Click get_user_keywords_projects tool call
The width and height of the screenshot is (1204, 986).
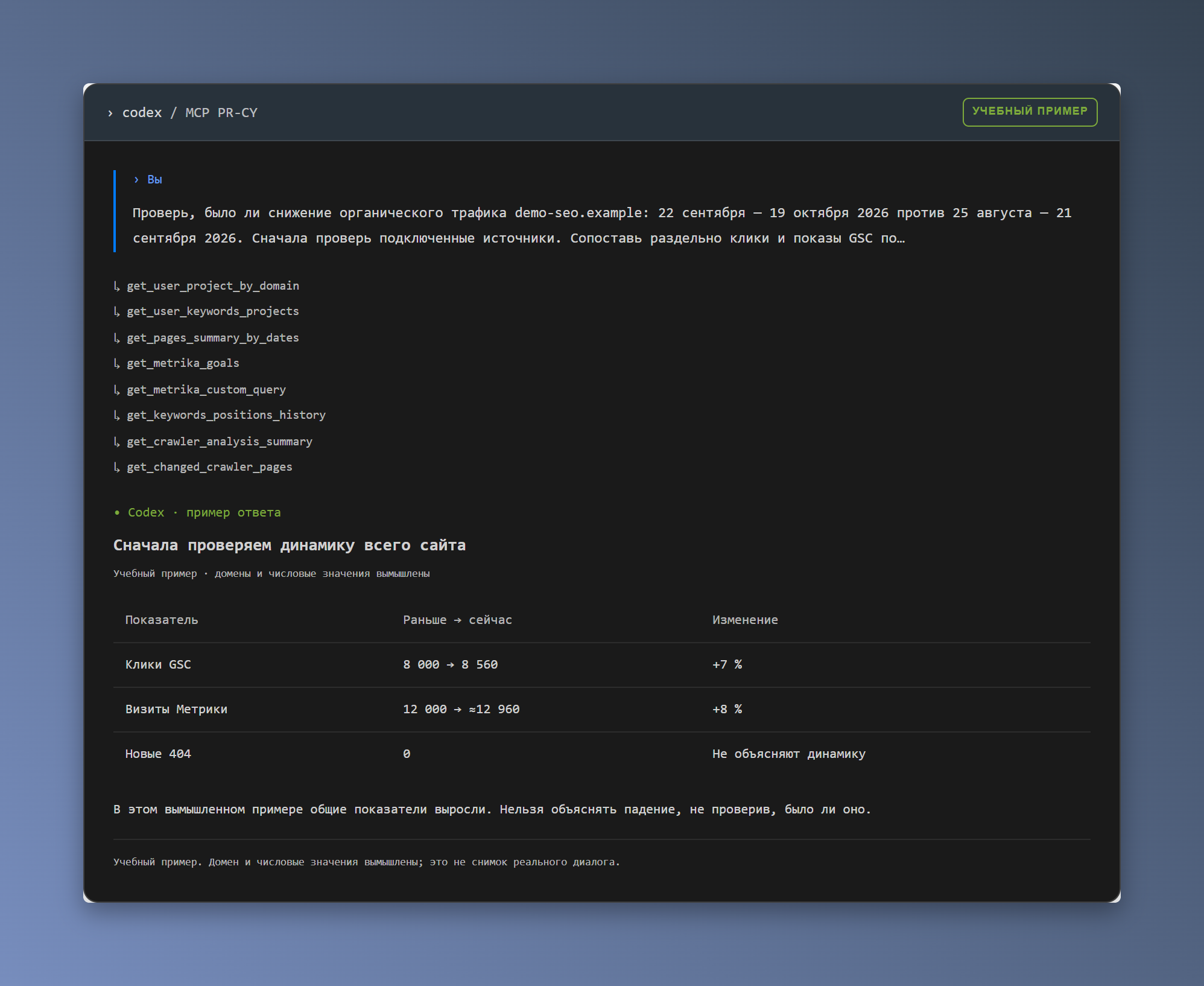(x=213, y=311)
